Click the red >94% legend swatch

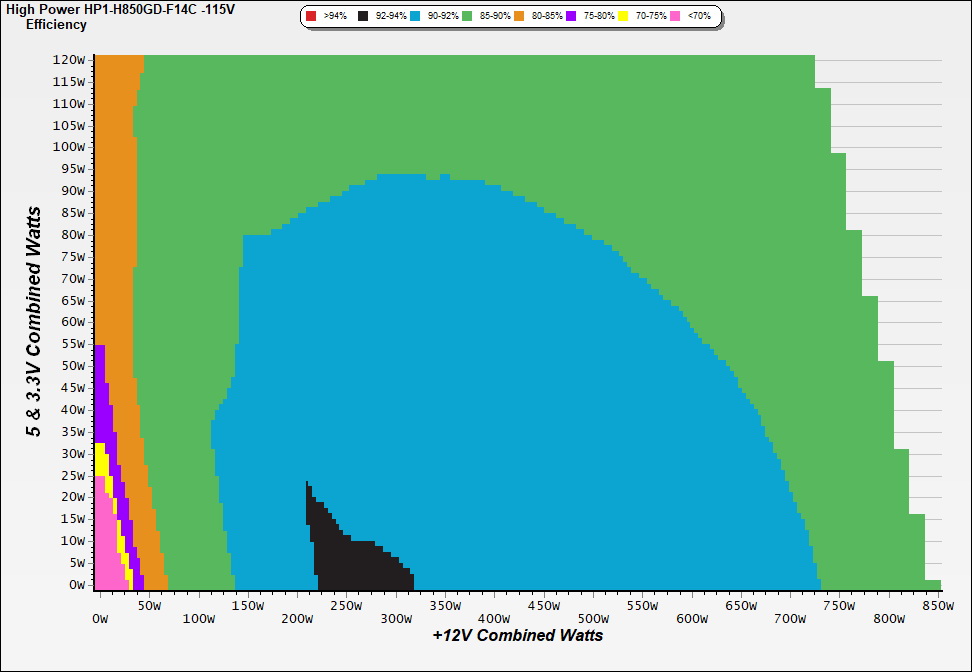click(x=311, y=17)
